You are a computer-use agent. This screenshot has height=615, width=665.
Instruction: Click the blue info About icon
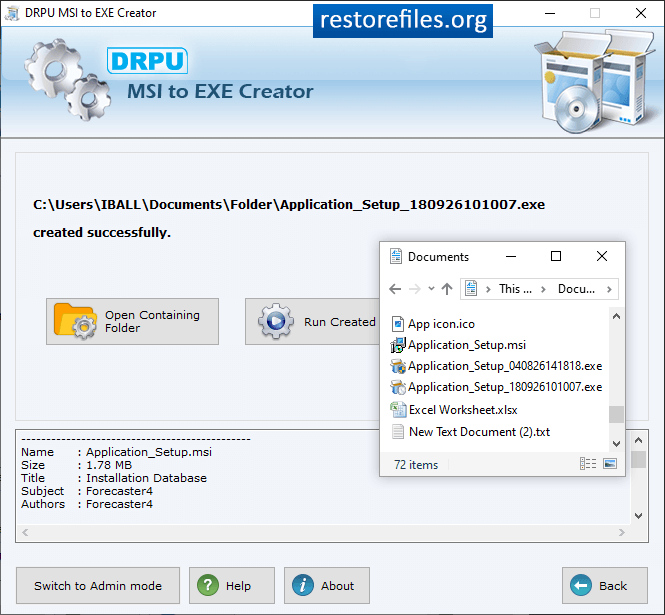point(303,585)
